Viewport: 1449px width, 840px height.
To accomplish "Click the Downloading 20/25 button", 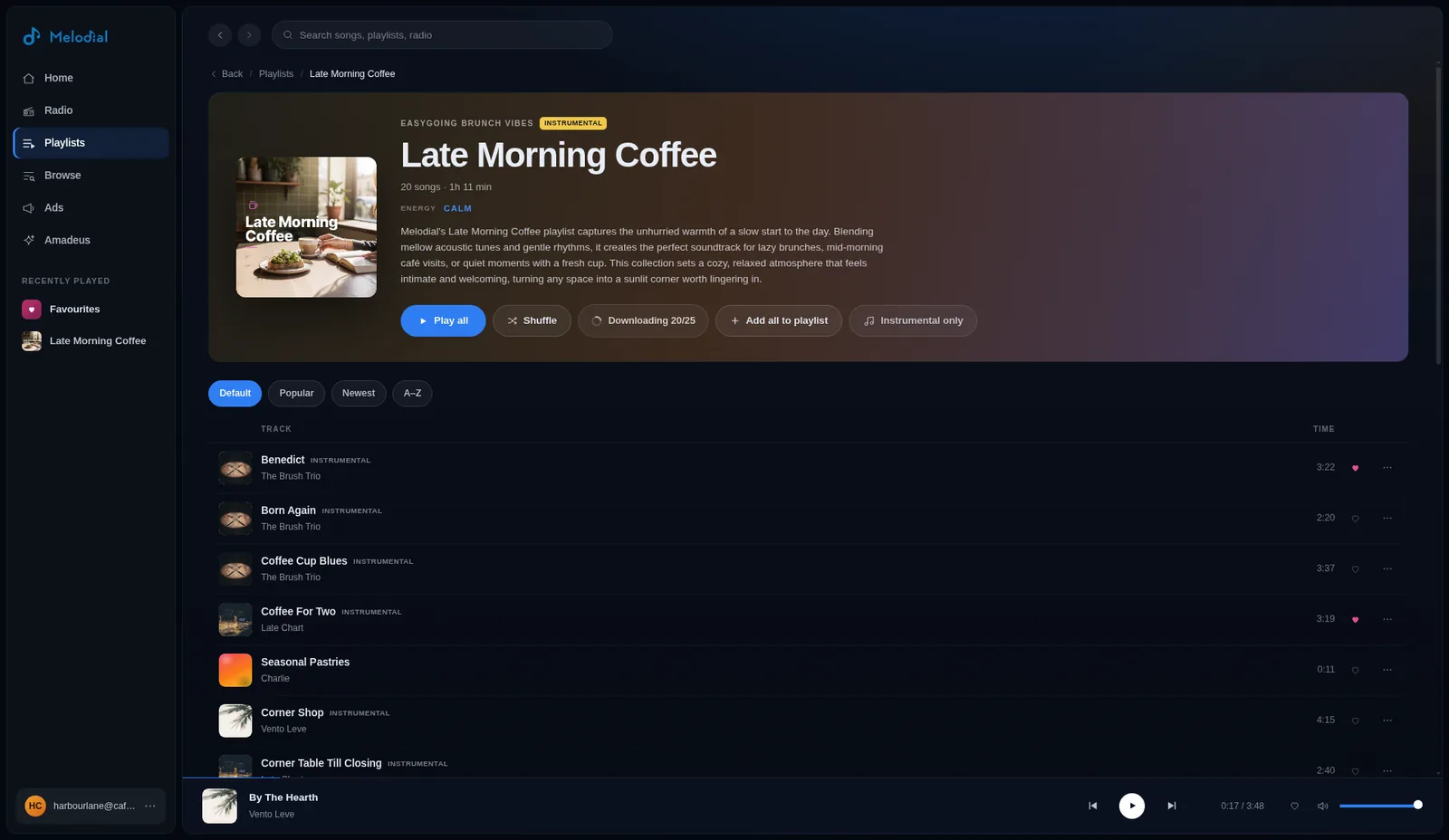I will [643, 321].
